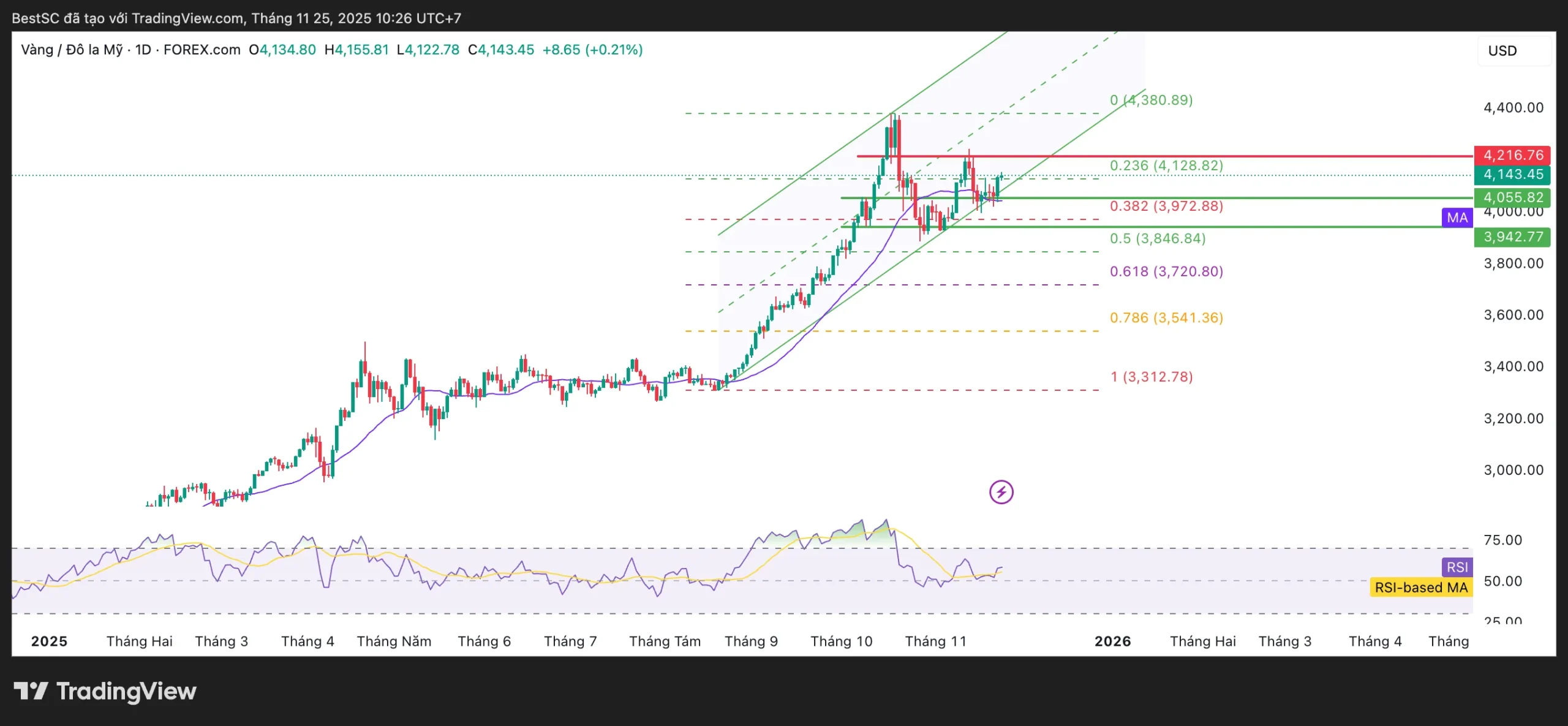Click the yellow RSI-based MA label
1568x726 pixels.
[x=1420, y=588]
